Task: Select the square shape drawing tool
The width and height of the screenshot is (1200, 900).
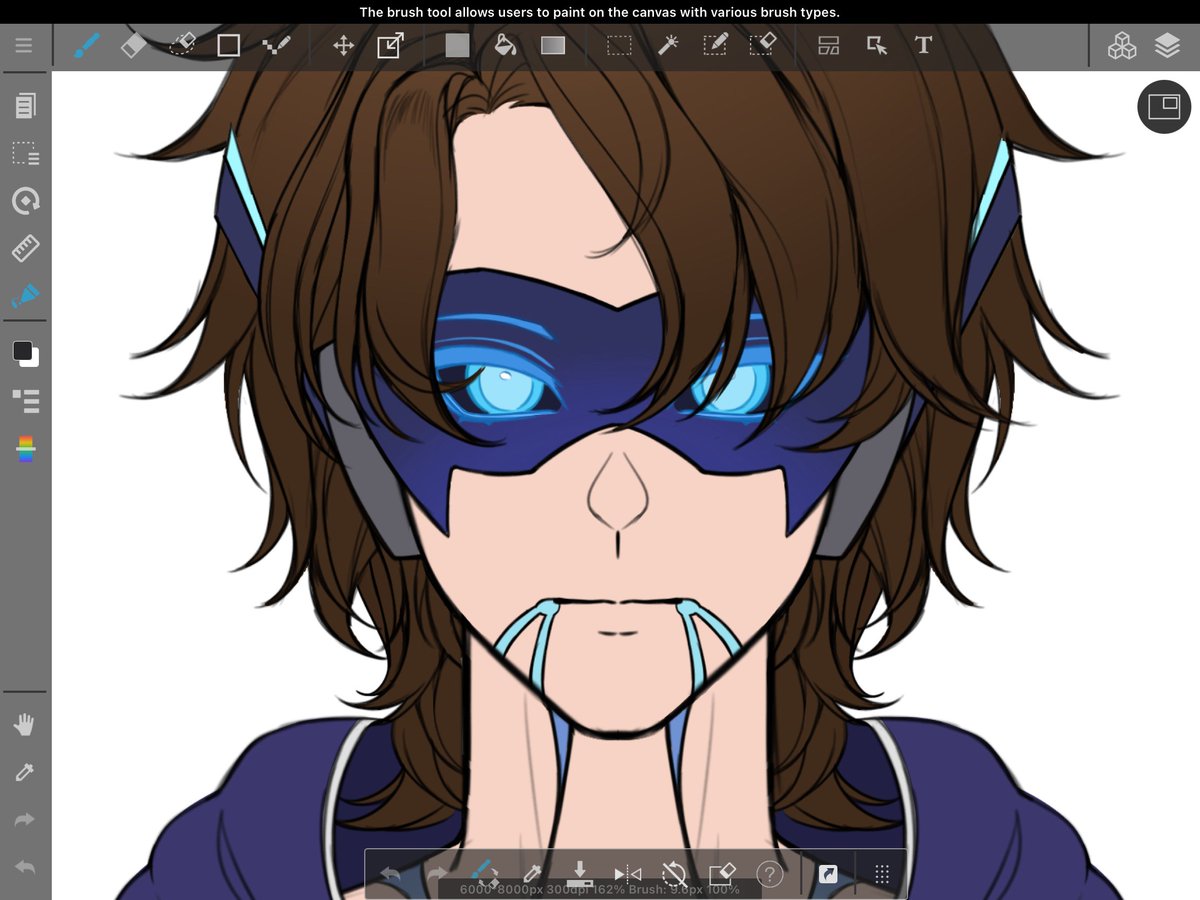Action: 229,46
